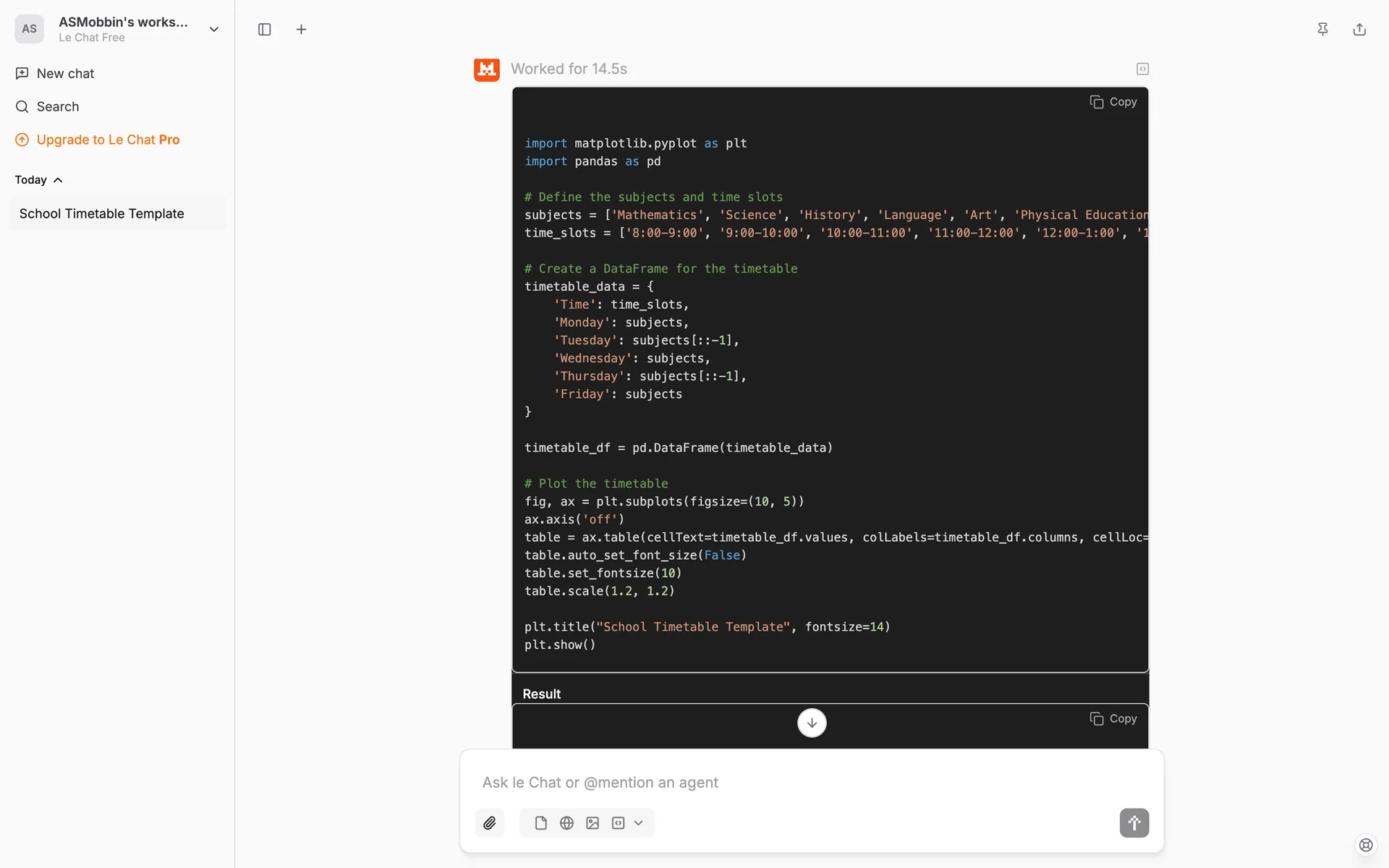Image resolution: width=1389 pixels, height=868 pixels.
Task: Click the scroll-to-bottom arrow button
Action: click(812, 723)
